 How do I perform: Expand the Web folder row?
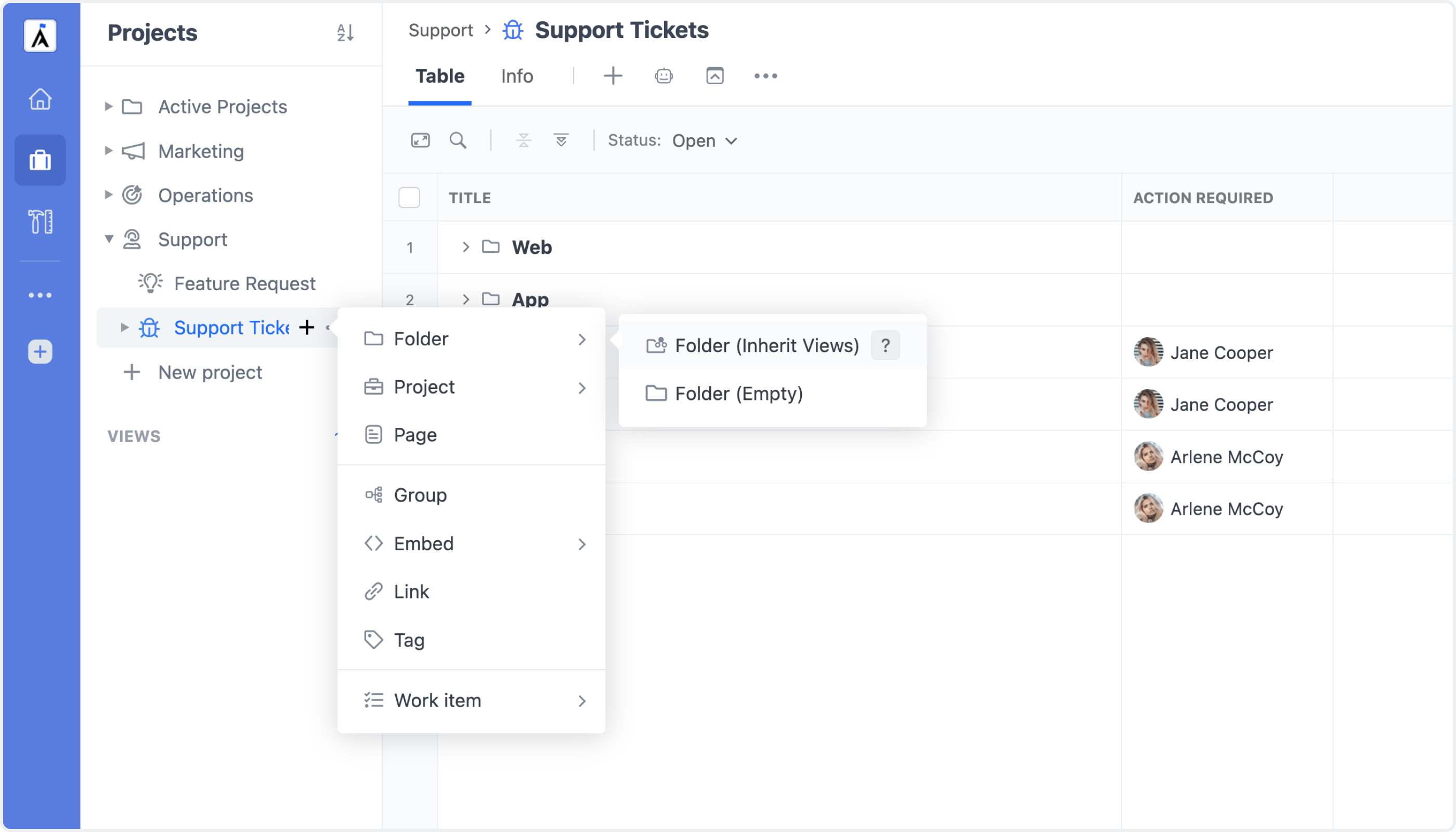(466, 247)
